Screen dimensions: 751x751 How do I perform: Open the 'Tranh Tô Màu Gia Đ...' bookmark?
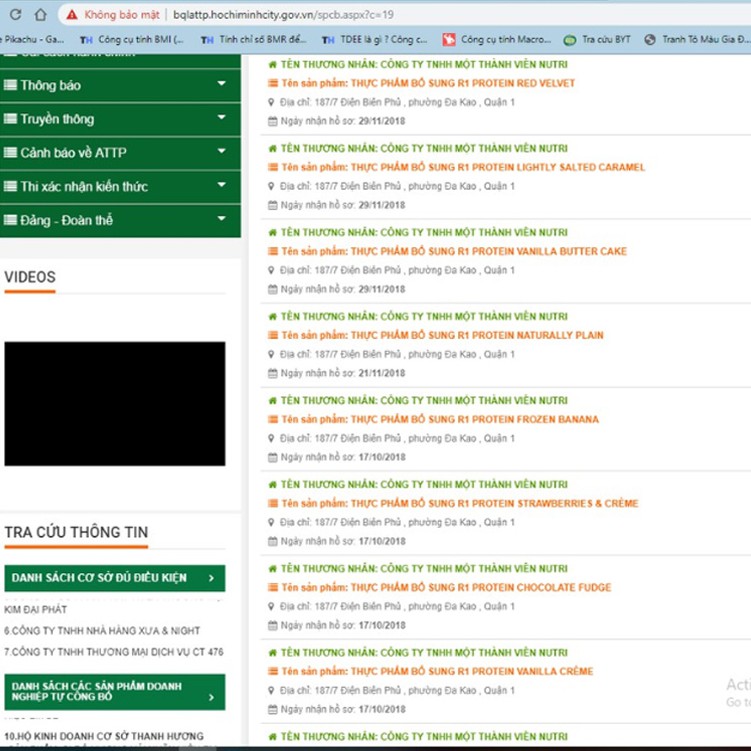[695, 40]
